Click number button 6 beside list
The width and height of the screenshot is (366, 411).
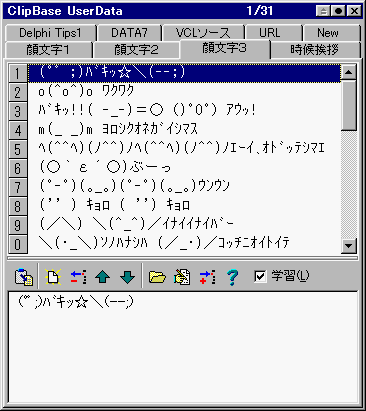tap(18, 168)
